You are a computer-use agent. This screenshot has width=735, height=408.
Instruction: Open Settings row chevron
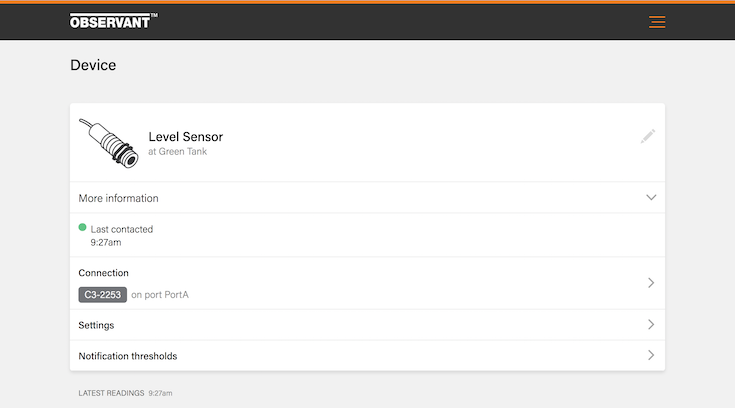[x=651, y=325]
